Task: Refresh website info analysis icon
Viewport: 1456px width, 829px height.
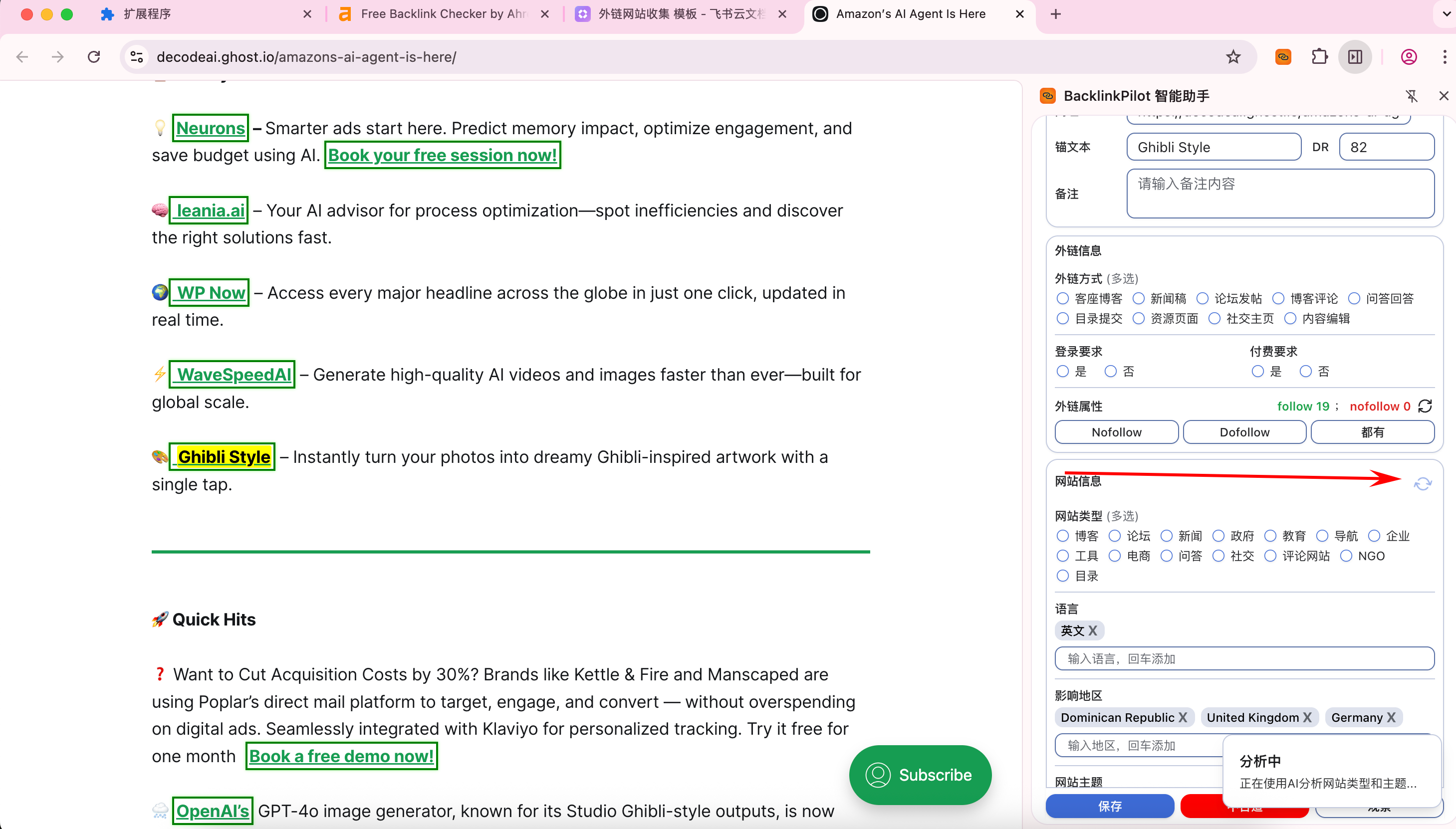Action: click(1423, 484)
